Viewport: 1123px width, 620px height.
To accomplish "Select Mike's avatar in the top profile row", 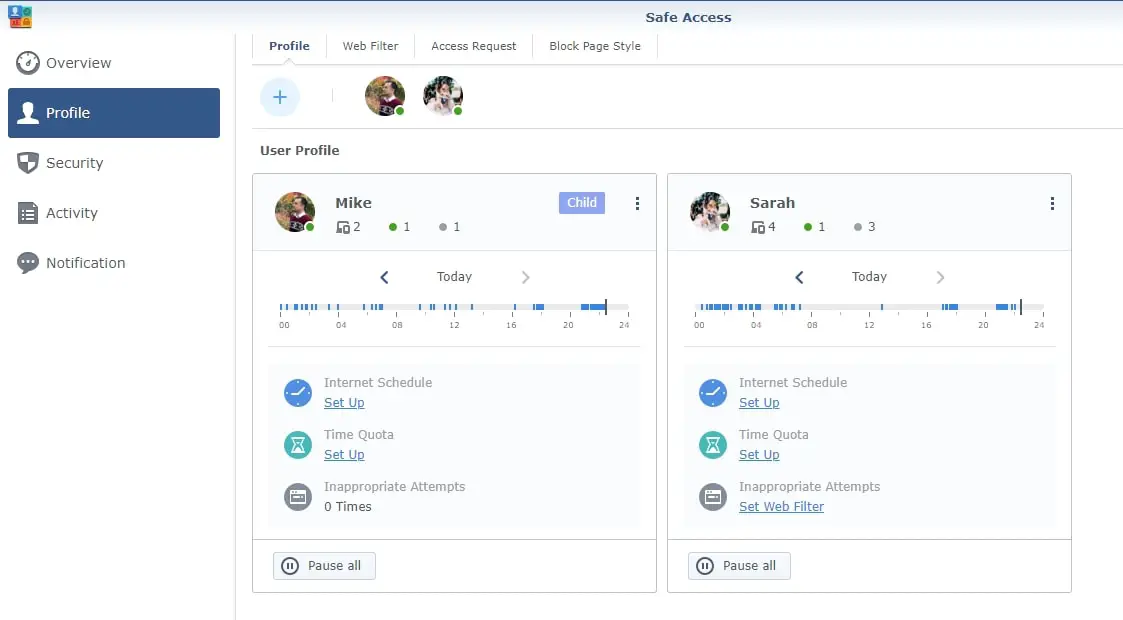I will coord(385,96).
